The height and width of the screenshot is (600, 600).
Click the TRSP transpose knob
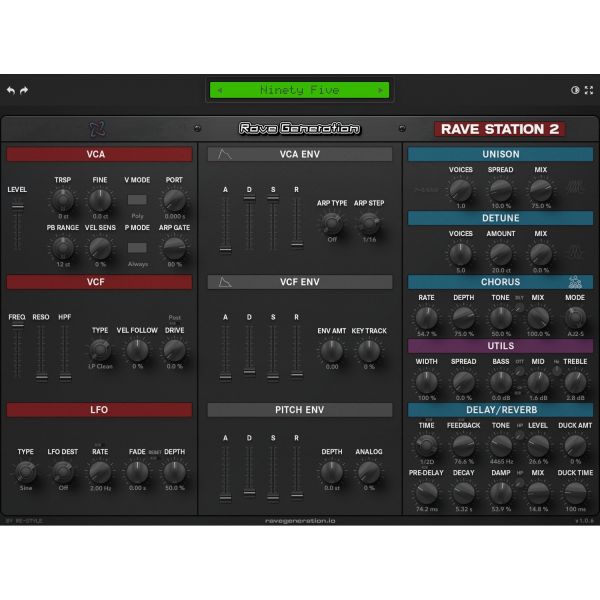[x=63, y=199]
